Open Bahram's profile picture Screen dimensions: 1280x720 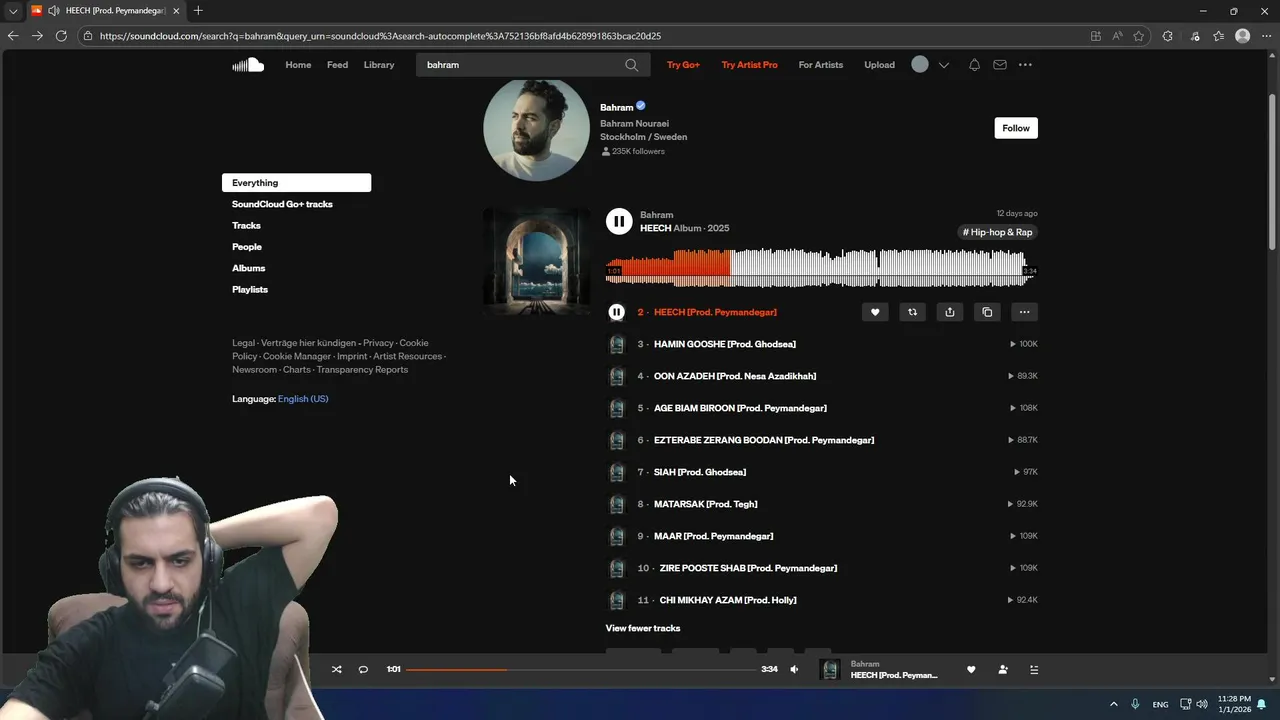coord(536,128)
